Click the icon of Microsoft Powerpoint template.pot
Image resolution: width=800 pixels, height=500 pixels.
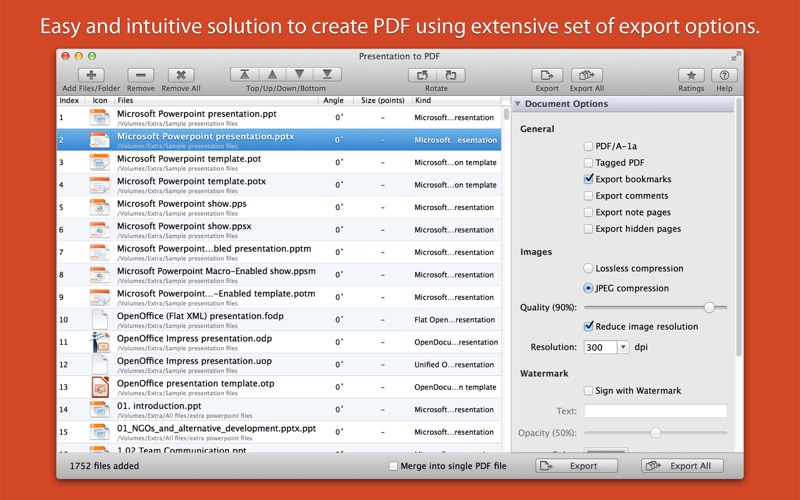coord(99,162)
